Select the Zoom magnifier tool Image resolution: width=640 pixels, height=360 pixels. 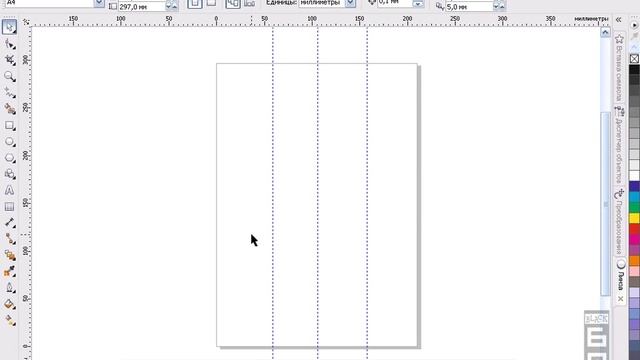tap(9, 76)
